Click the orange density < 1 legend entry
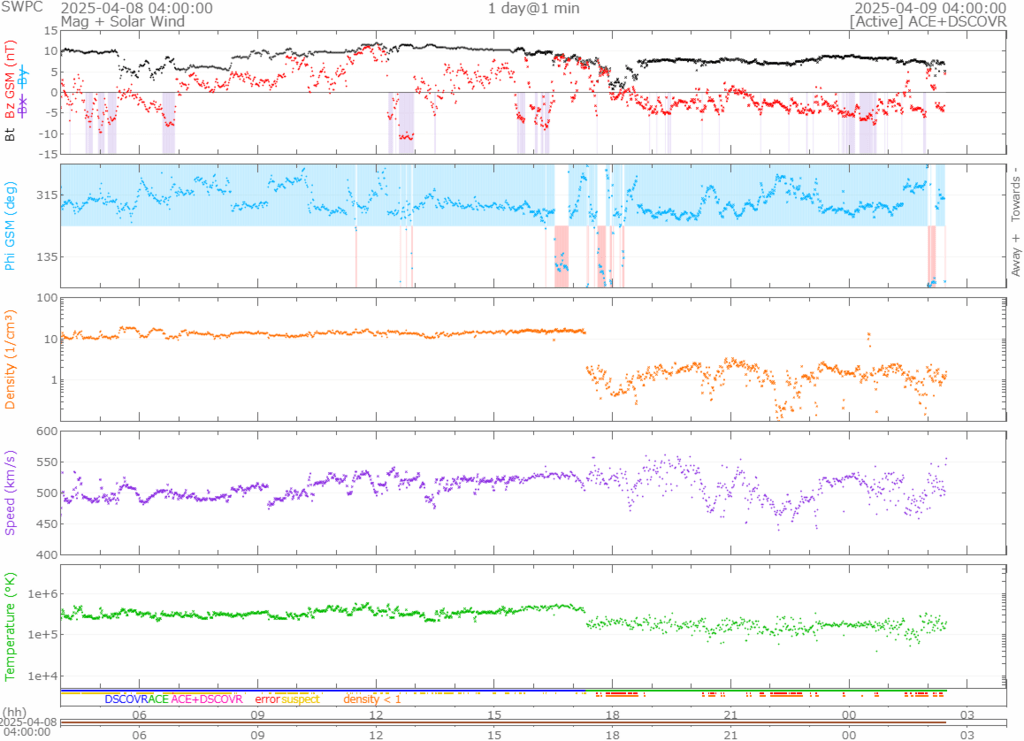This screenshot has width=1024, height=741. (x=372, y=699)
